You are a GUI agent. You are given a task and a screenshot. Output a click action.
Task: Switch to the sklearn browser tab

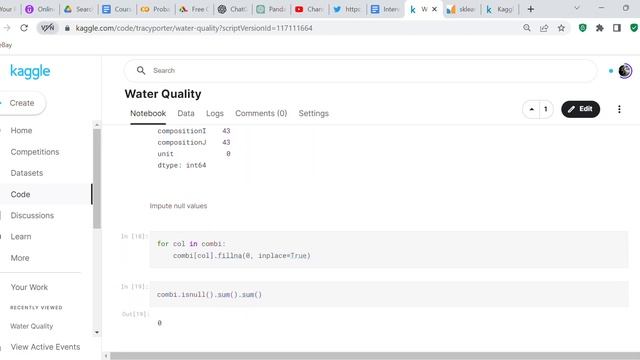[x=461, y=9]
